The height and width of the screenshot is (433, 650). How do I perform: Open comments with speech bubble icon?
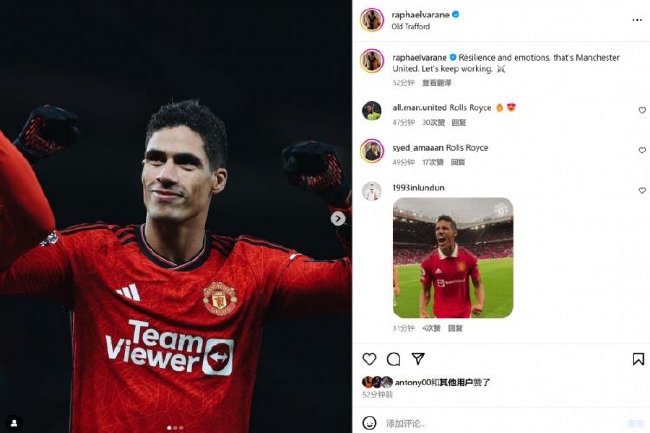(x=393, y=359)
